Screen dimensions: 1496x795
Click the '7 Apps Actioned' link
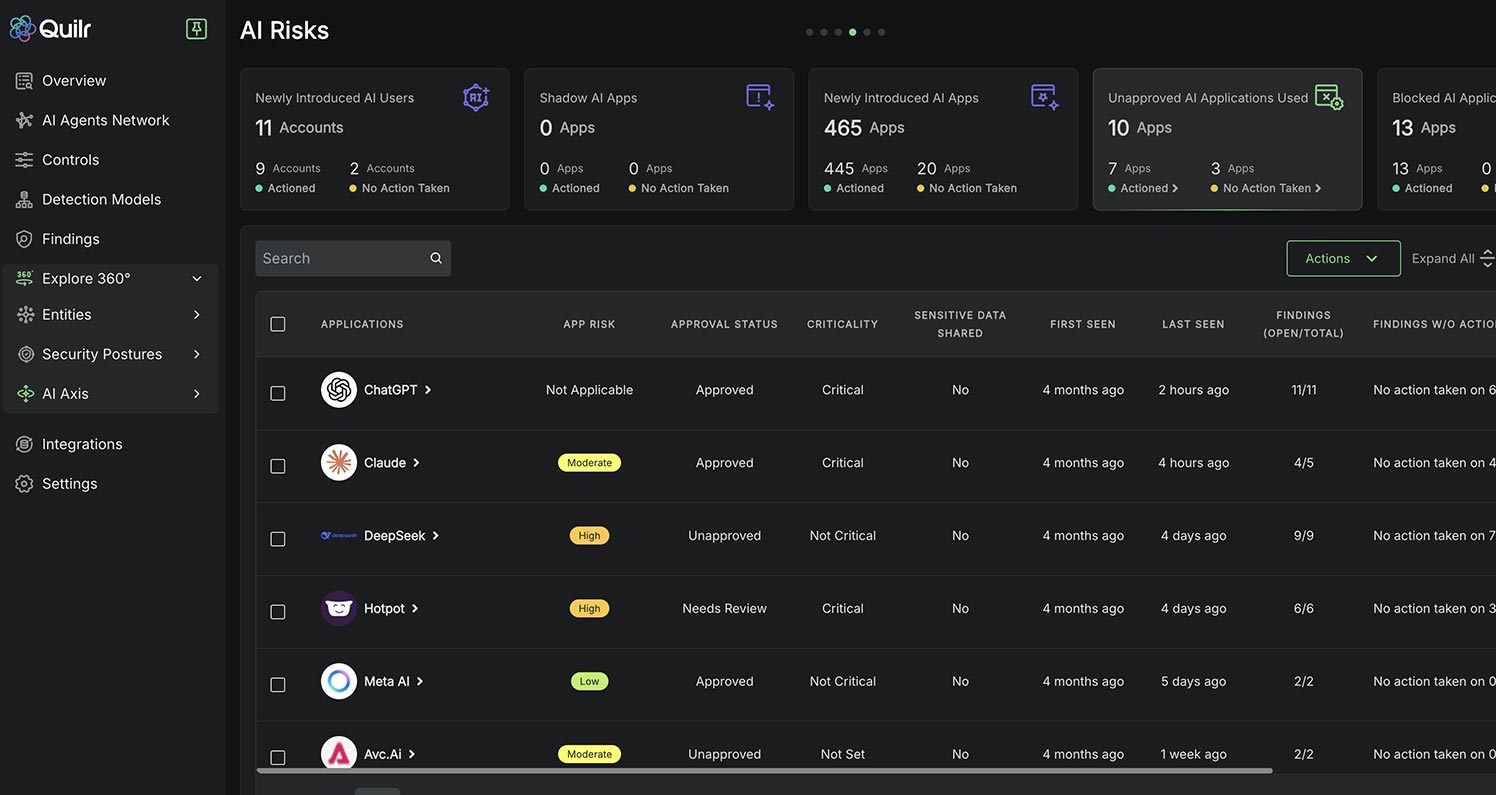click(1143, 178)
